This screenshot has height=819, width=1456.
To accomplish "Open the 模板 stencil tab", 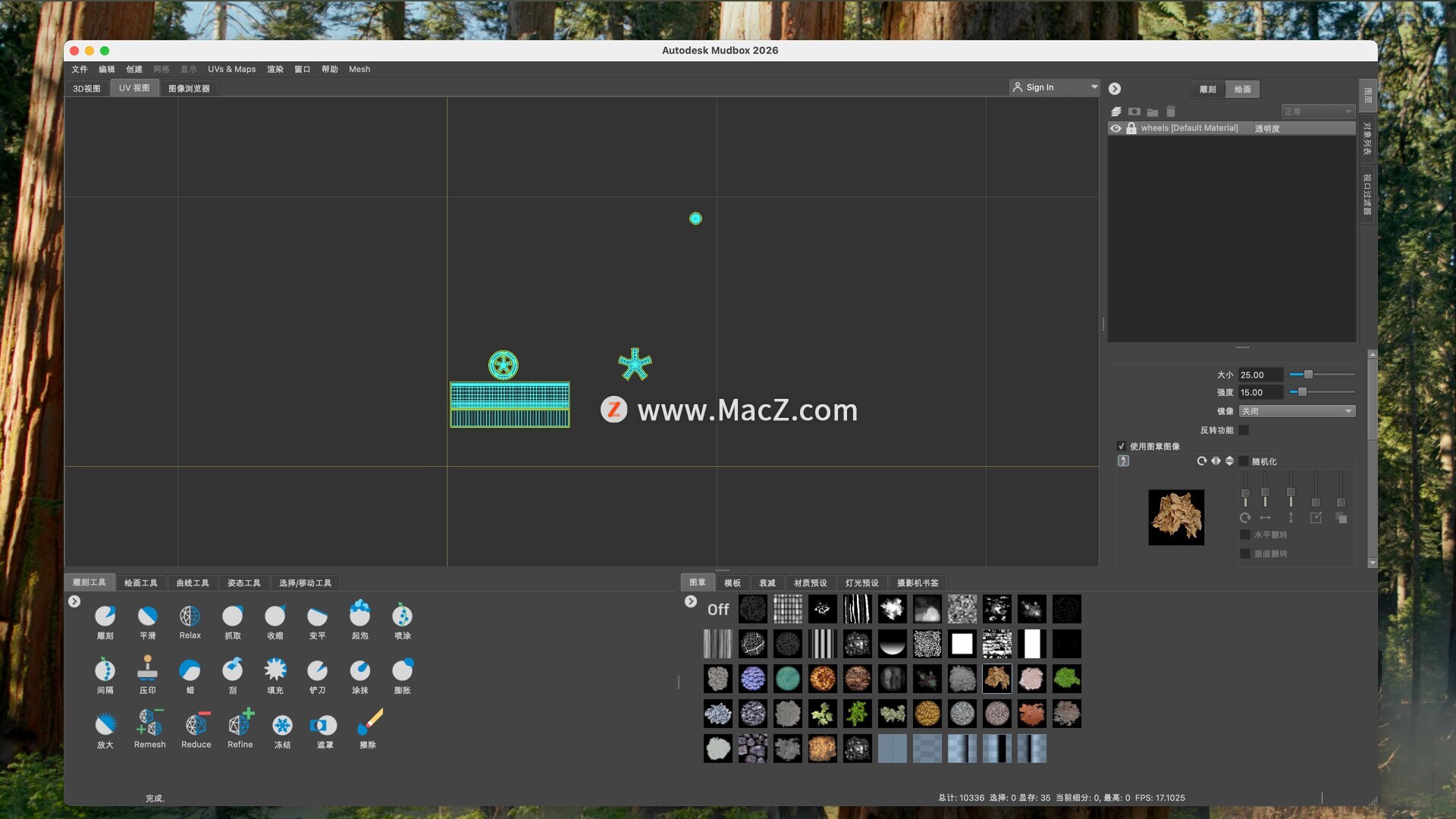I will point(732,583).
